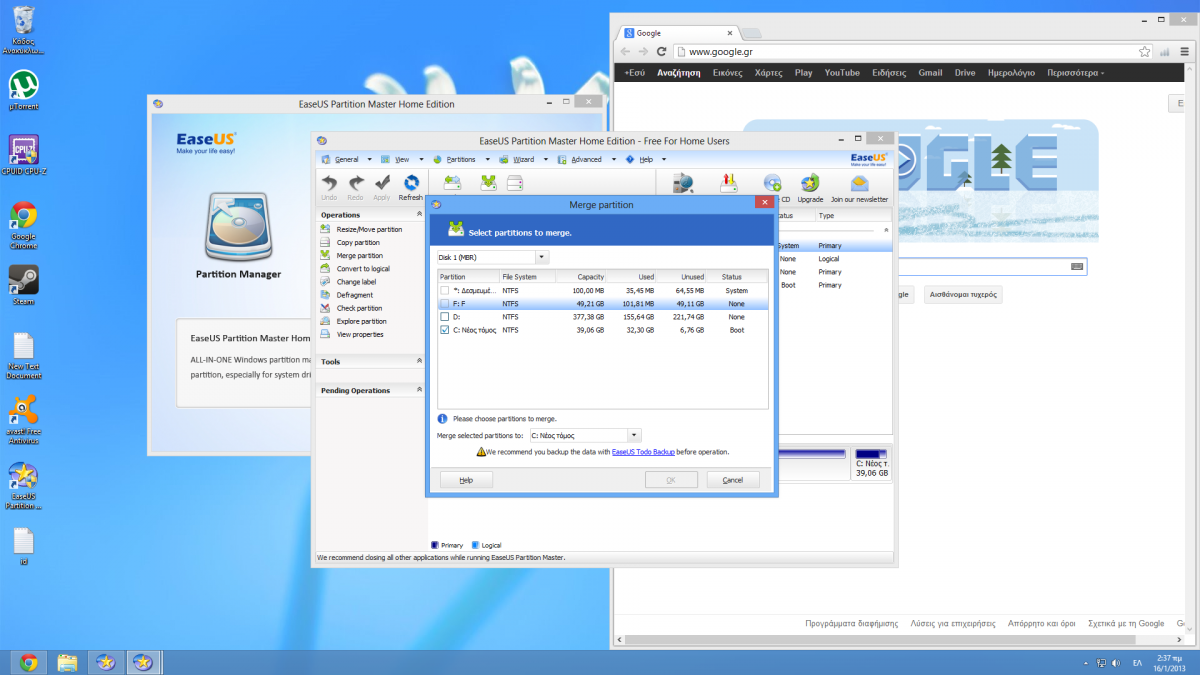Click Απόρρητο και όροι footer link

pyautogui.click(x=1041, y=623)
